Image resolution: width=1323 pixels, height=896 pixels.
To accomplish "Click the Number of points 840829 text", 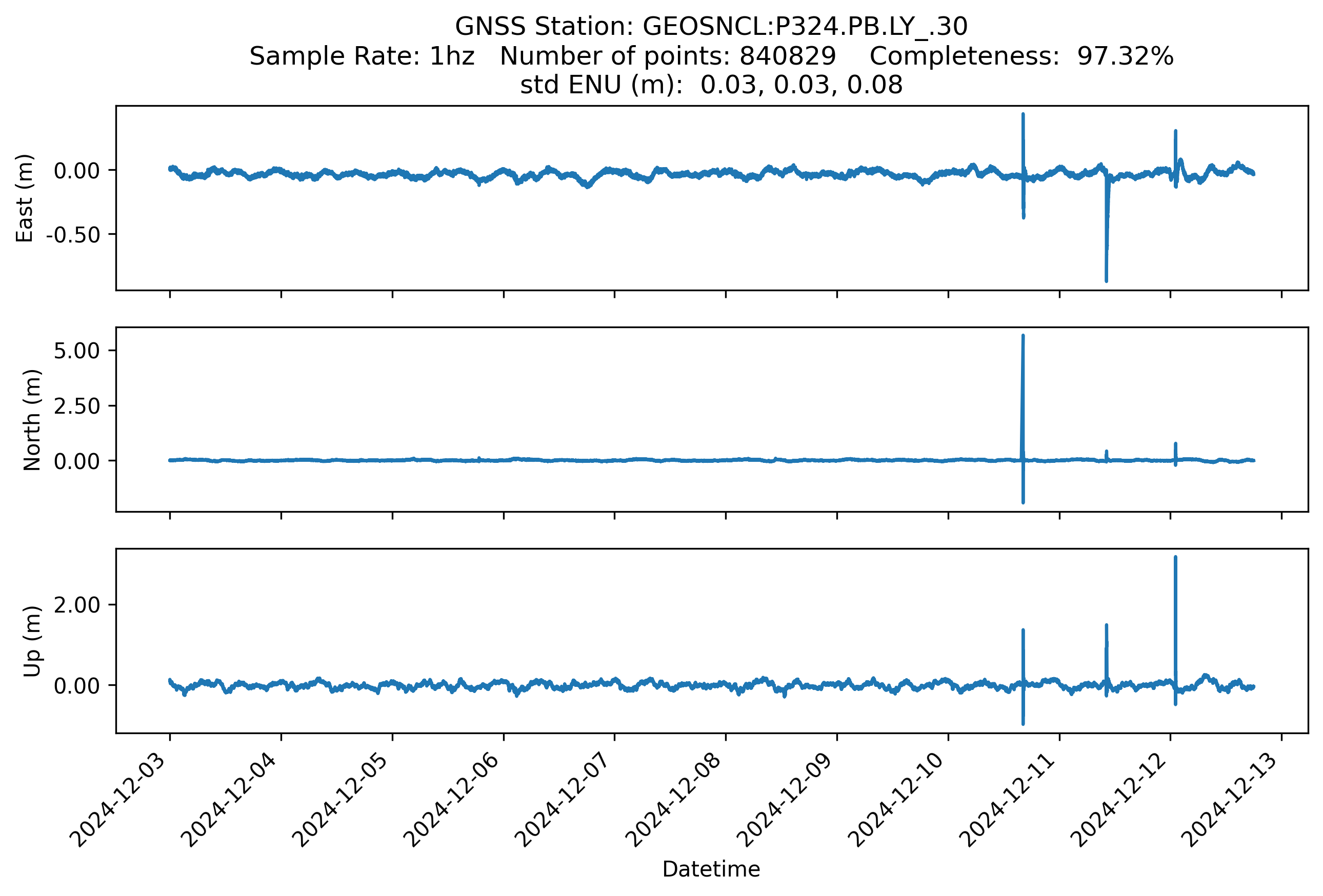I will click(668, 56).
